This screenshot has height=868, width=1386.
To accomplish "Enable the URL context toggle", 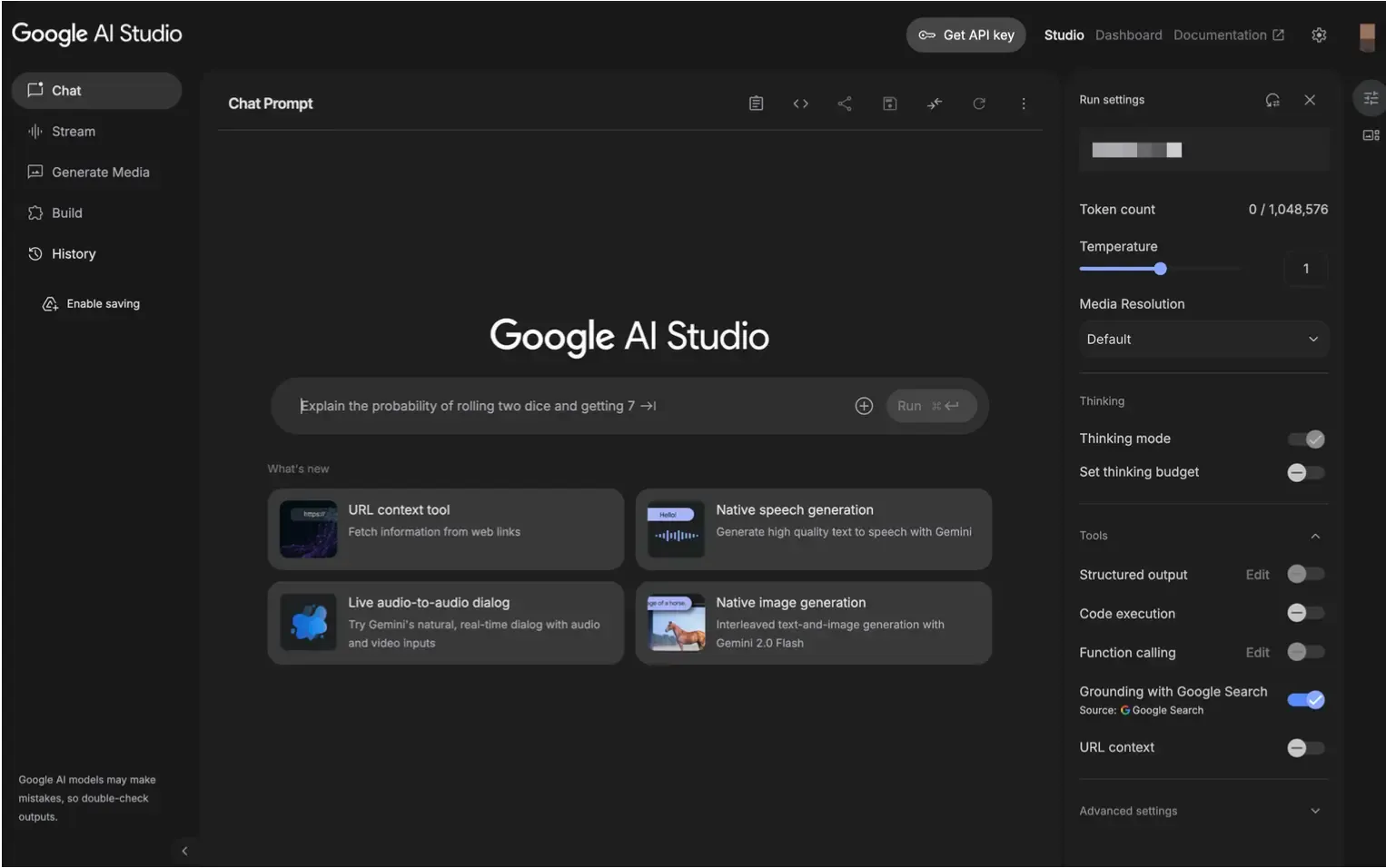I will pyautogui.click(x=1306, y=748).
